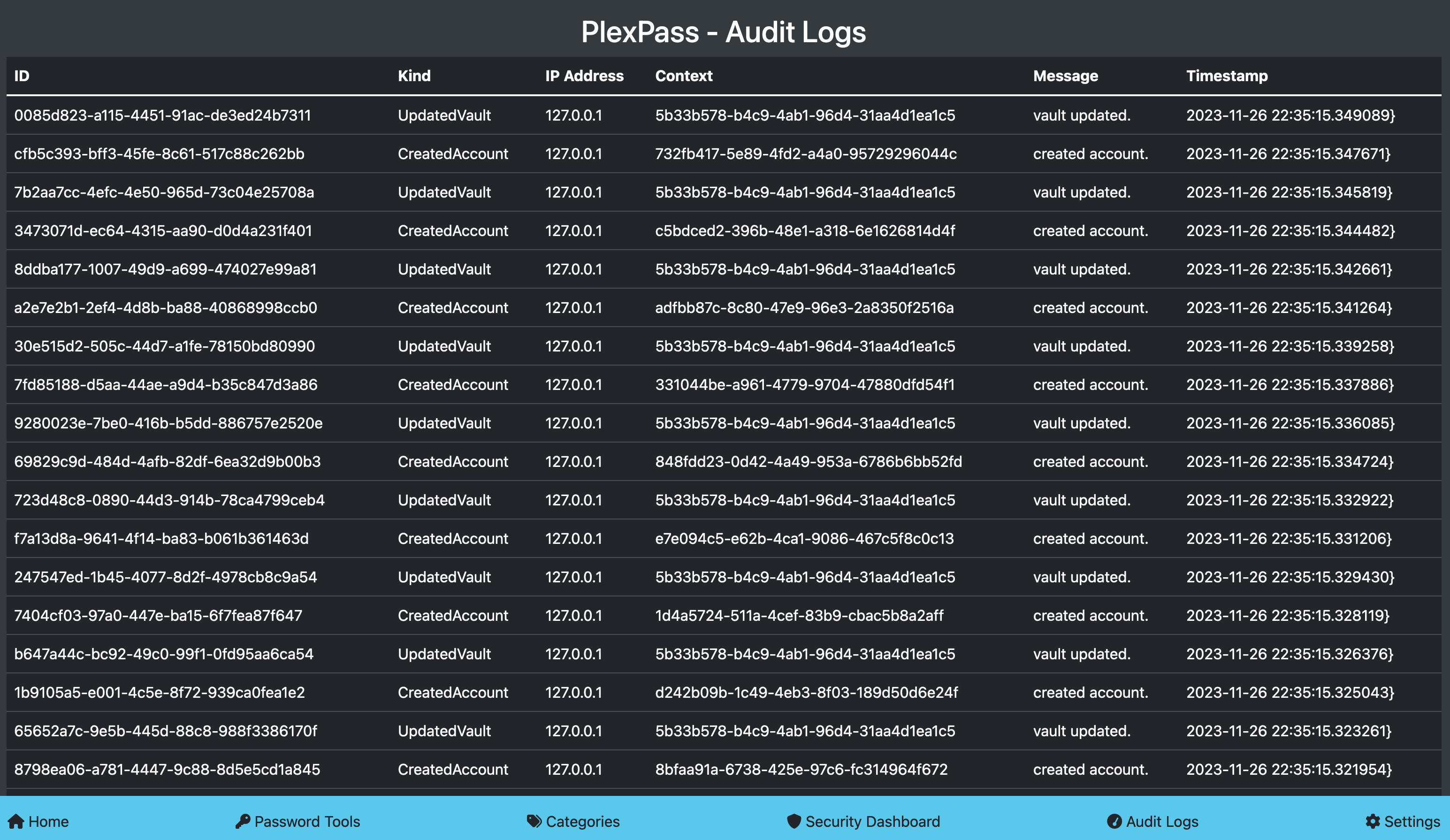
Task: Select context 732fb417-5e89-4fd2-a4a0-95729296044c
Action: 806,154
